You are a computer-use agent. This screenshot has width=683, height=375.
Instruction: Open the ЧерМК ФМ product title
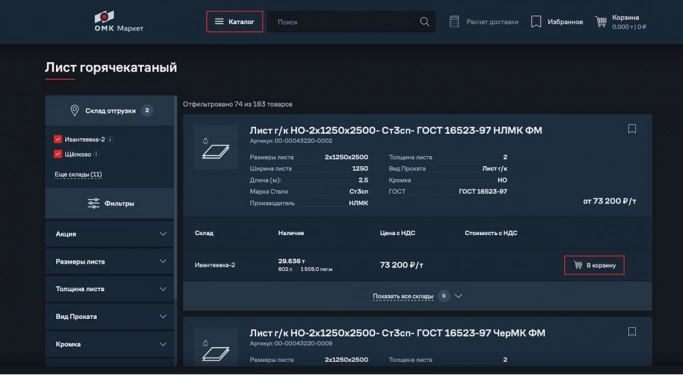pos(397,333)
